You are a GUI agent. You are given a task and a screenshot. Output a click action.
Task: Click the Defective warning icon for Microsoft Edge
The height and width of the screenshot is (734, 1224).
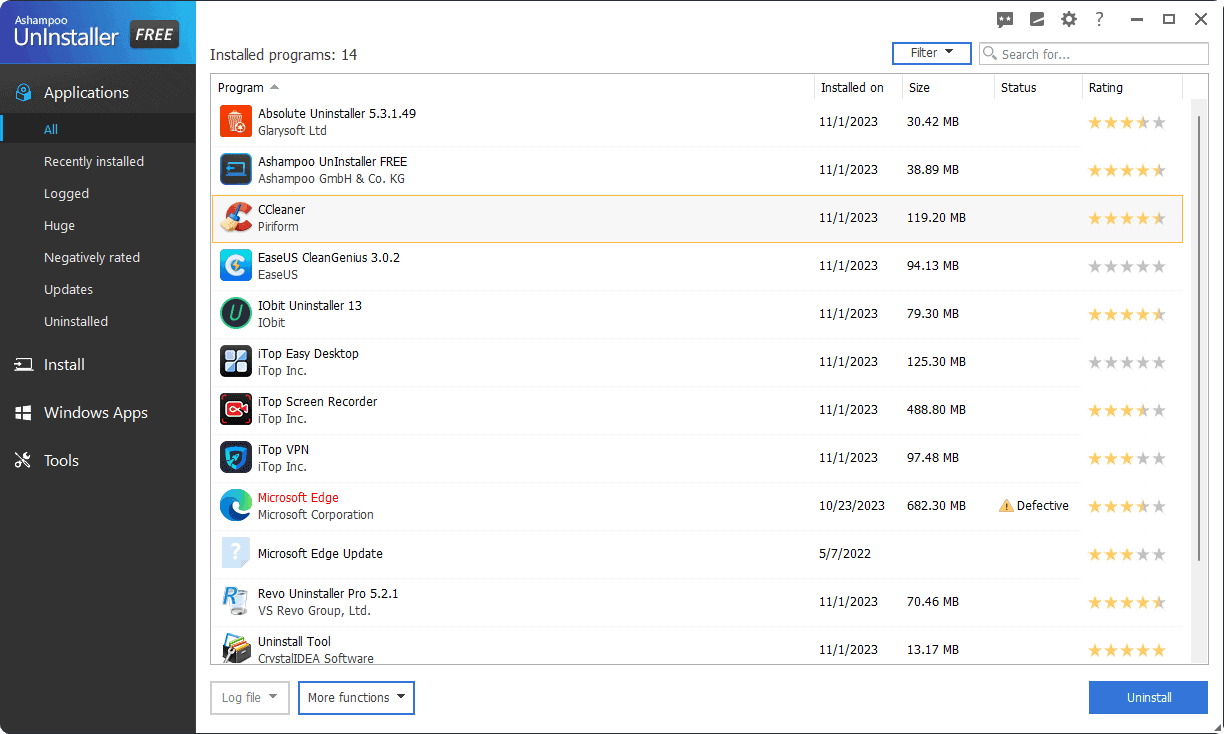[1005, 506]
